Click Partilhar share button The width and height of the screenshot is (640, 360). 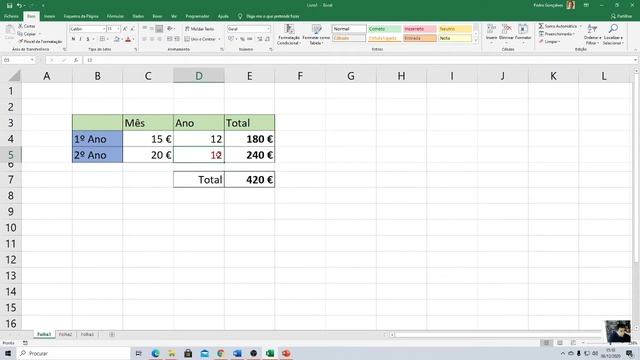pos(622,16)
